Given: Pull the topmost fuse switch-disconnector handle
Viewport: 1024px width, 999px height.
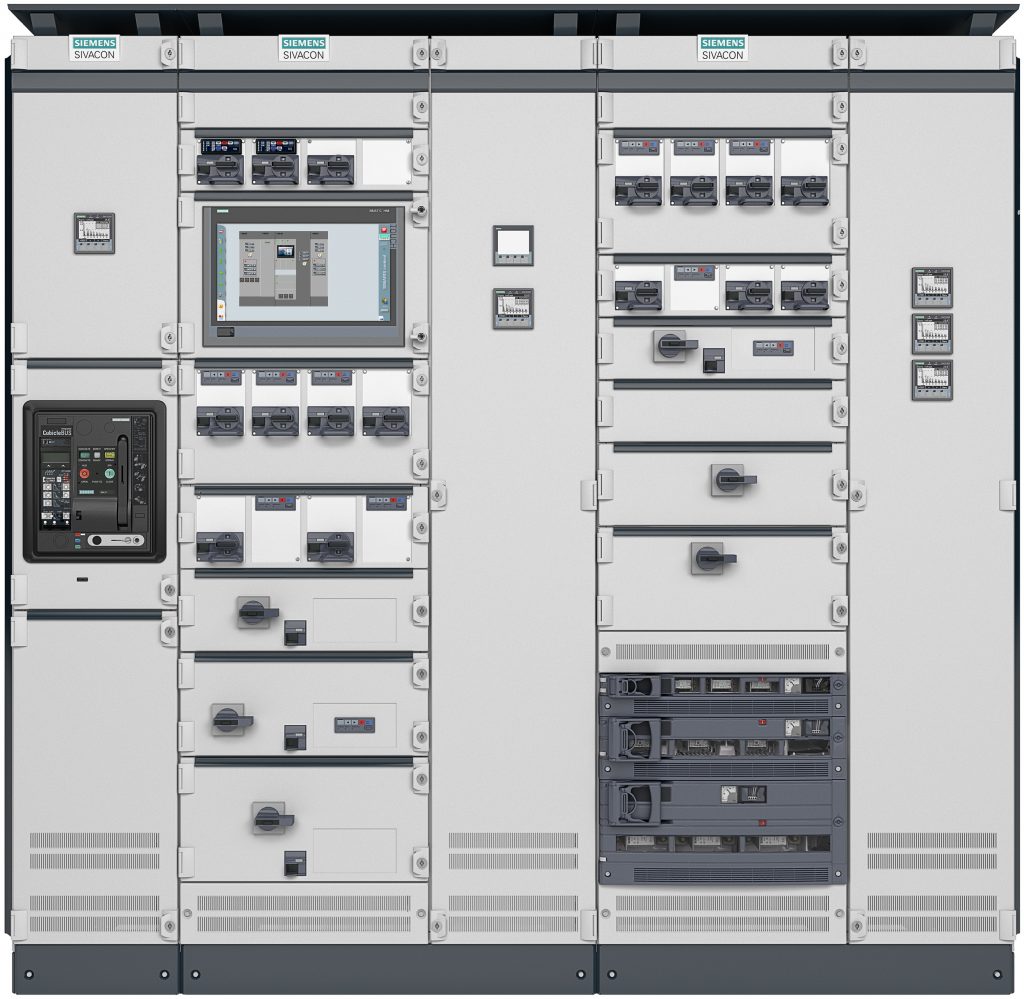Looking at the screenshot, I should pos(636,686).
